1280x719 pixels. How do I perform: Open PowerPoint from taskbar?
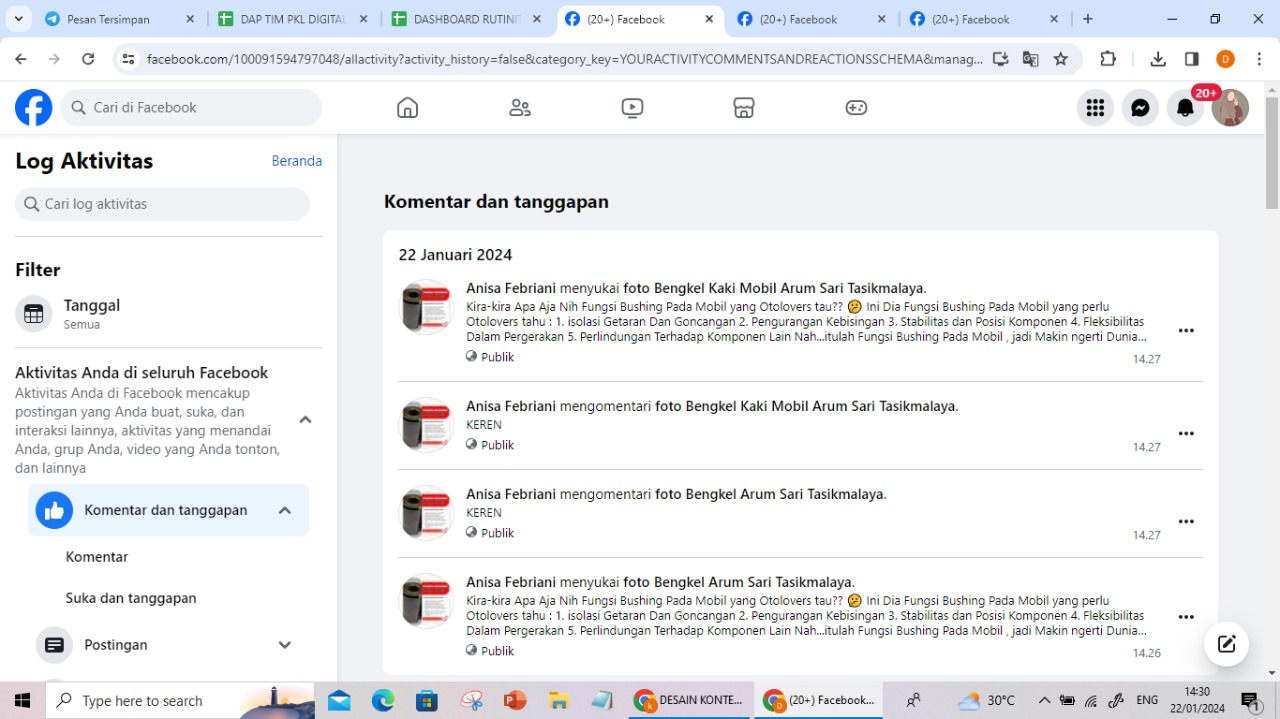[515, 700]
